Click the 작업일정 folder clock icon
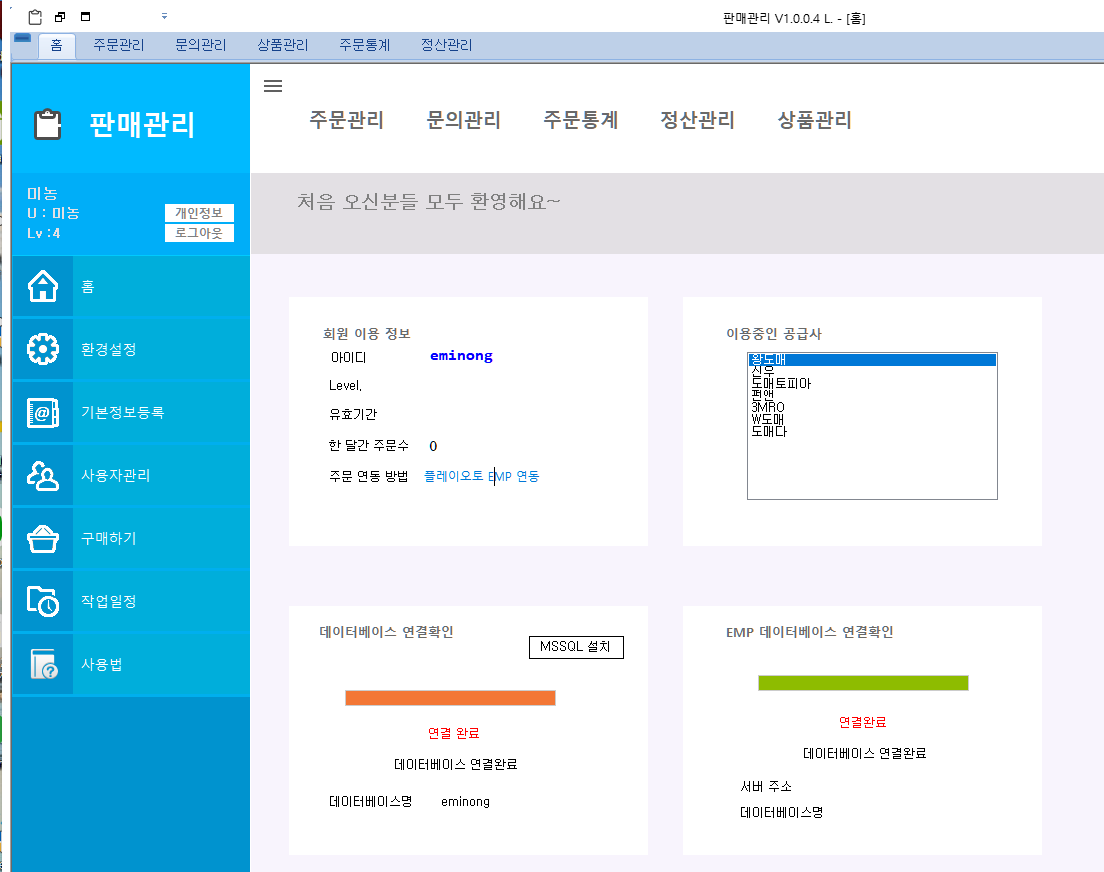The width and height of the screenshot is (1104, 872). (43, 601)
